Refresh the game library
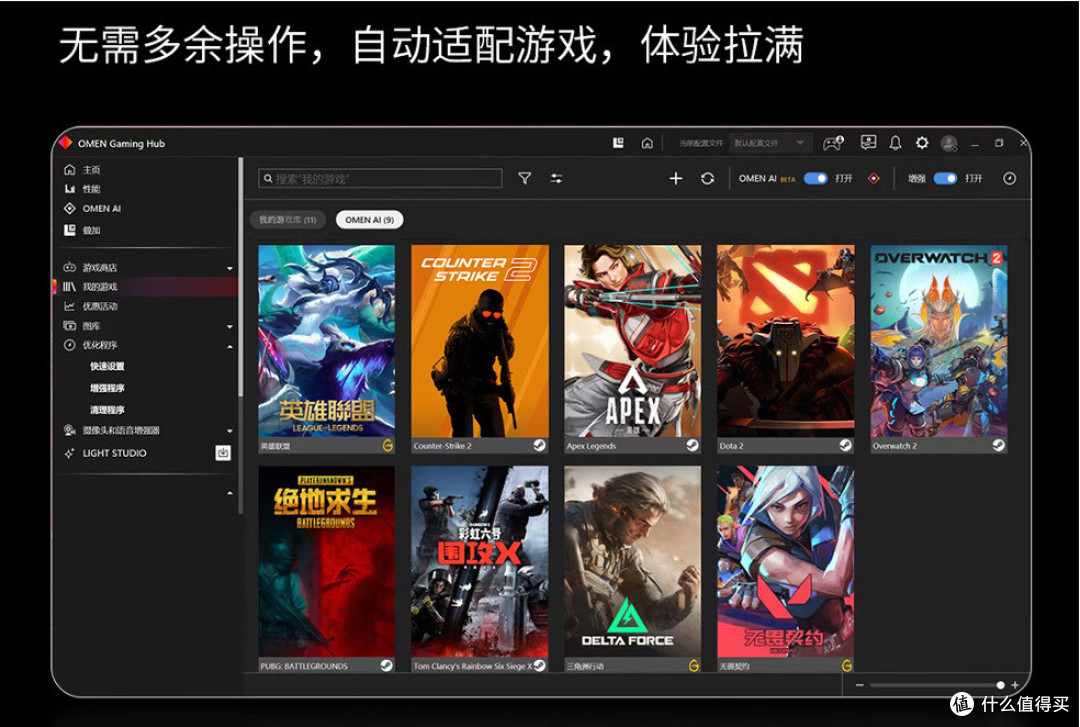Screen dimensions: 1080x727 pos(707,178)
